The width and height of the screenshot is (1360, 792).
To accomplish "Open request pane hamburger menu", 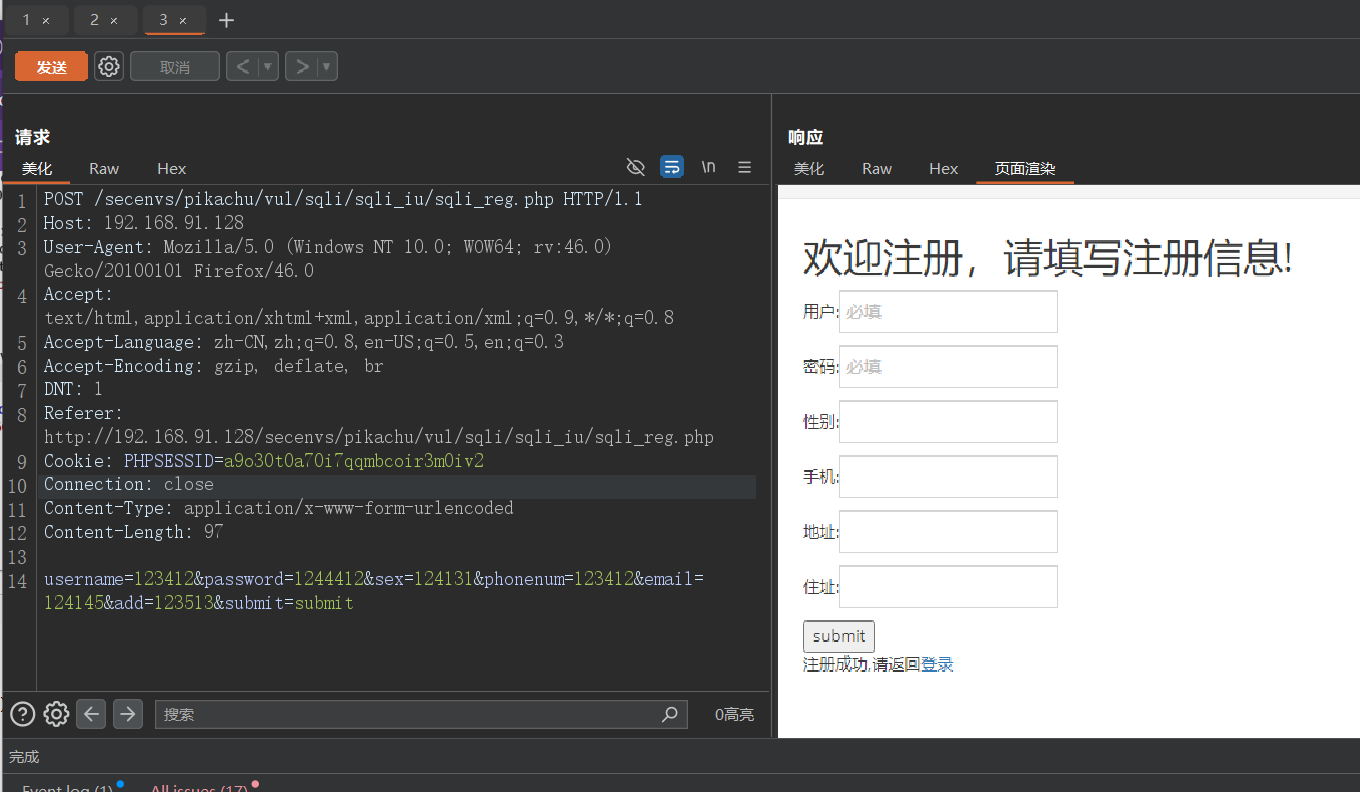I will (x=745, y=167).
